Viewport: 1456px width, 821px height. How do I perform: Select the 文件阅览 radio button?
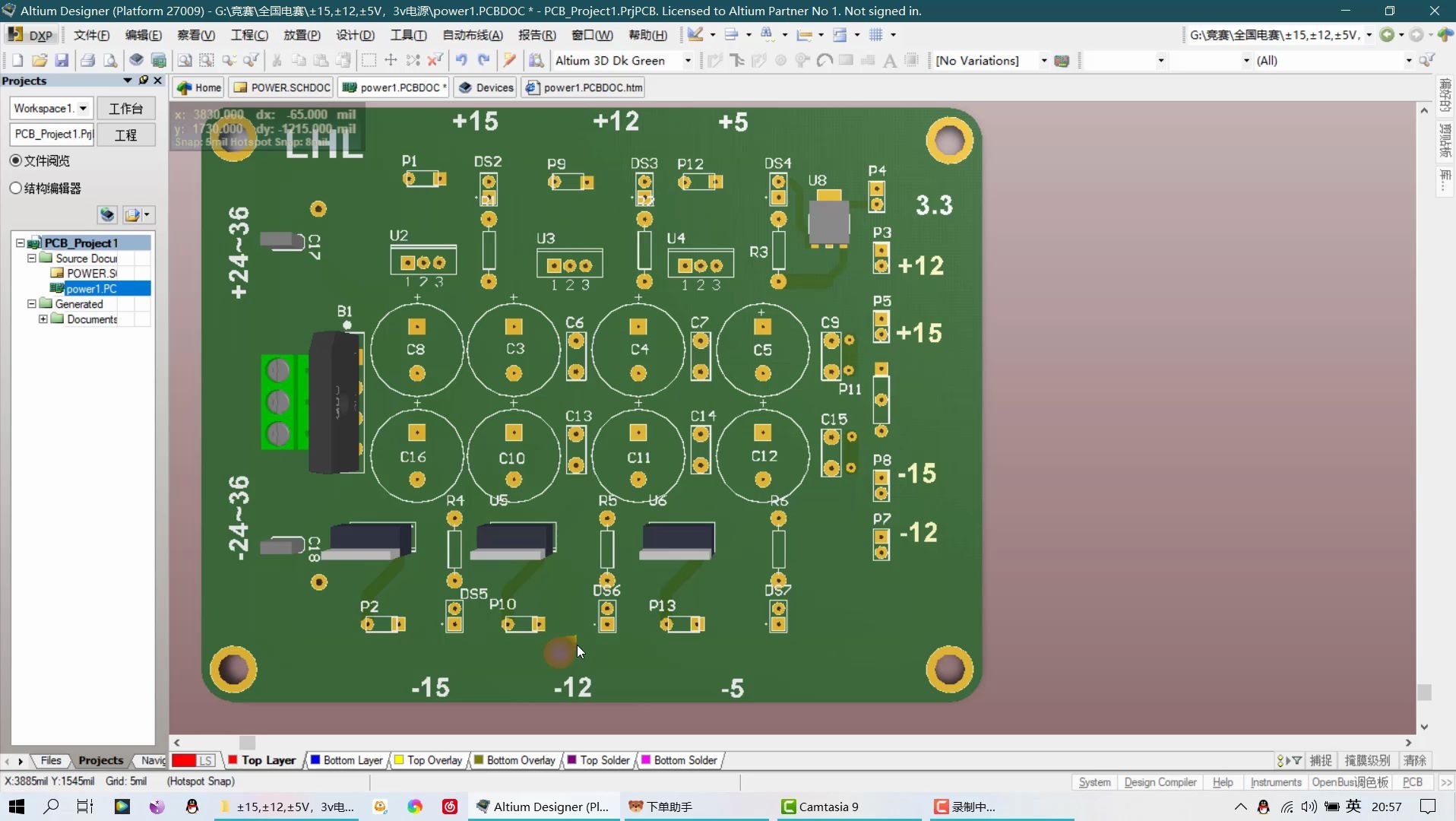pyautogui.click(x=15, y=160)
